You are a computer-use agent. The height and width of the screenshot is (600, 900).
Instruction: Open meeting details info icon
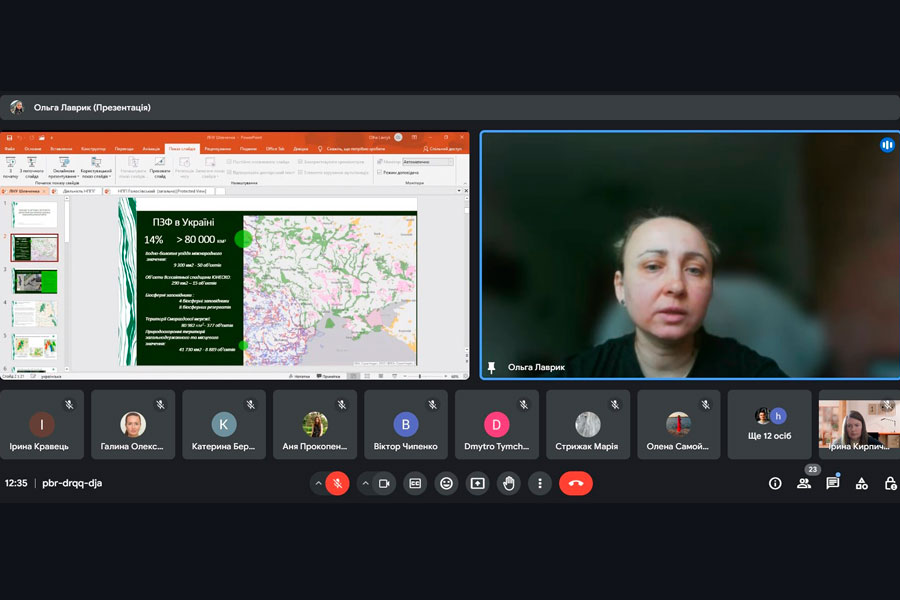pyautogui.click(x=775, y=483)
